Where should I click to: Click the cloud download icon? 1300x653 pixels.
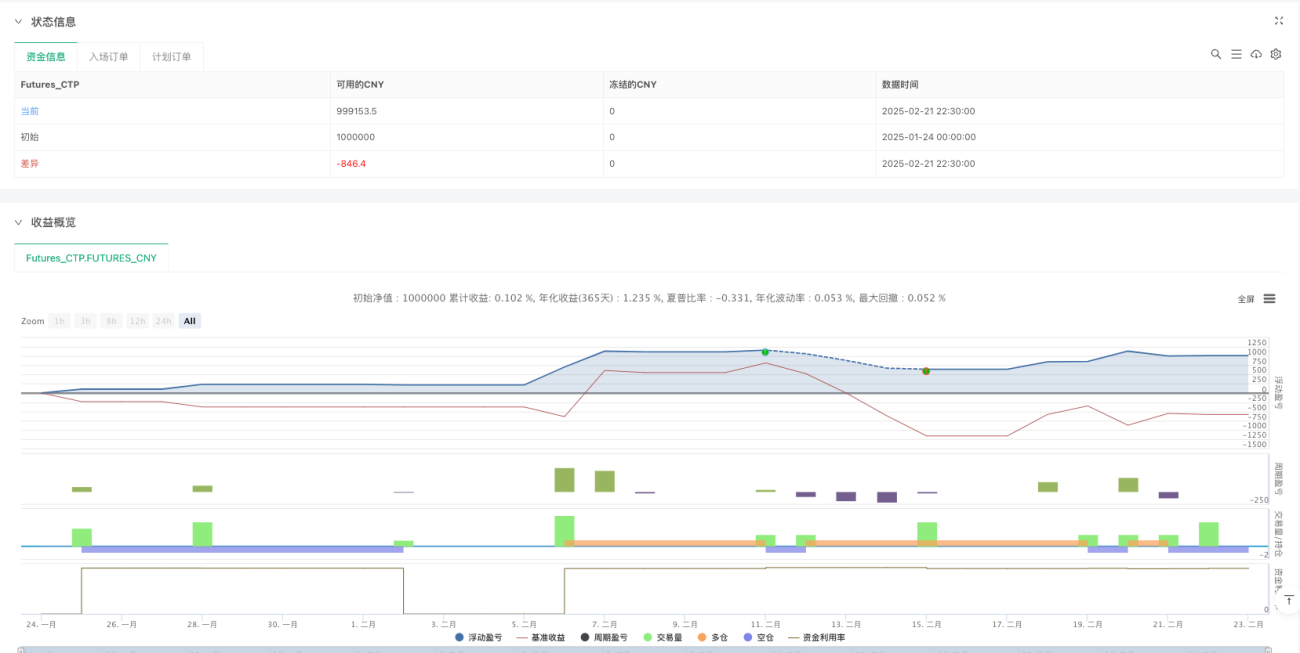click(1256, 54)
